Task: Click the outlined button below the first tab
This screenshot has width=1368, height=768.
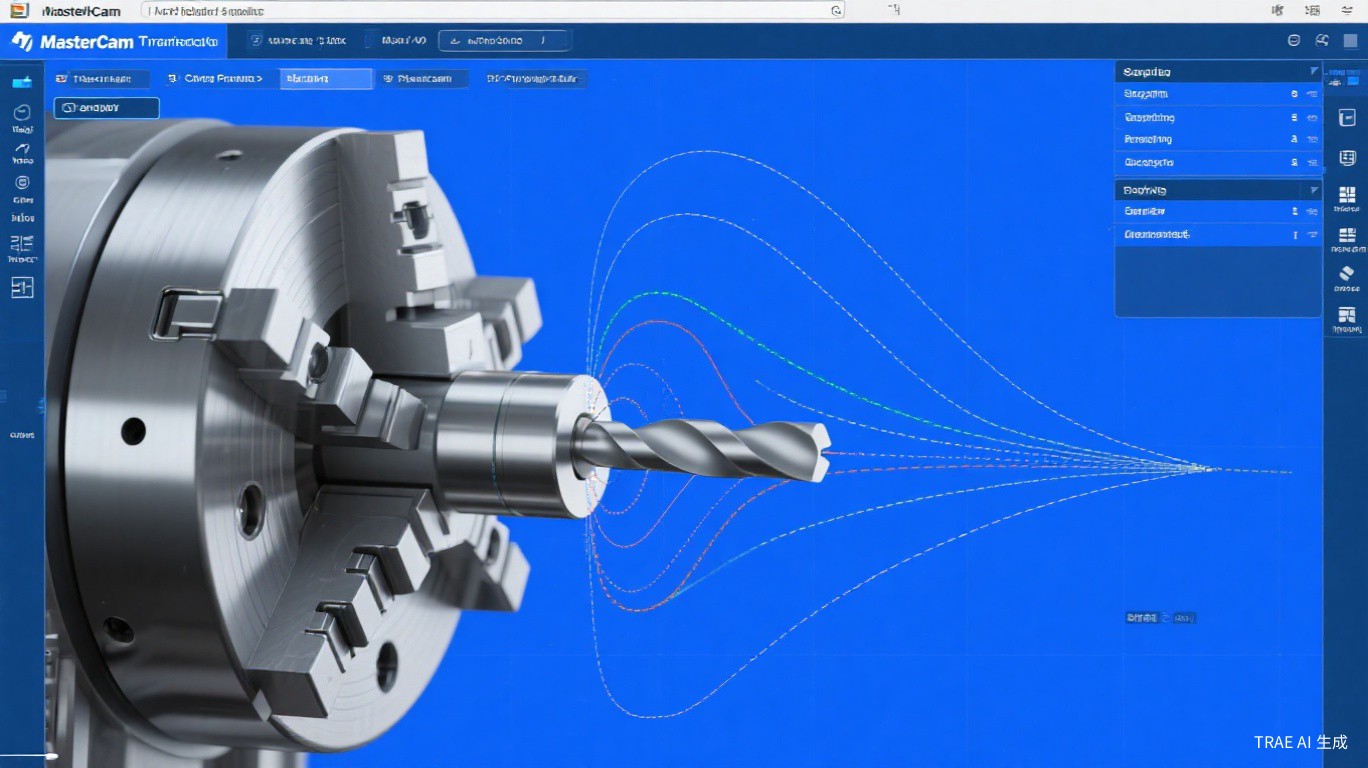Action: [107, 107]
